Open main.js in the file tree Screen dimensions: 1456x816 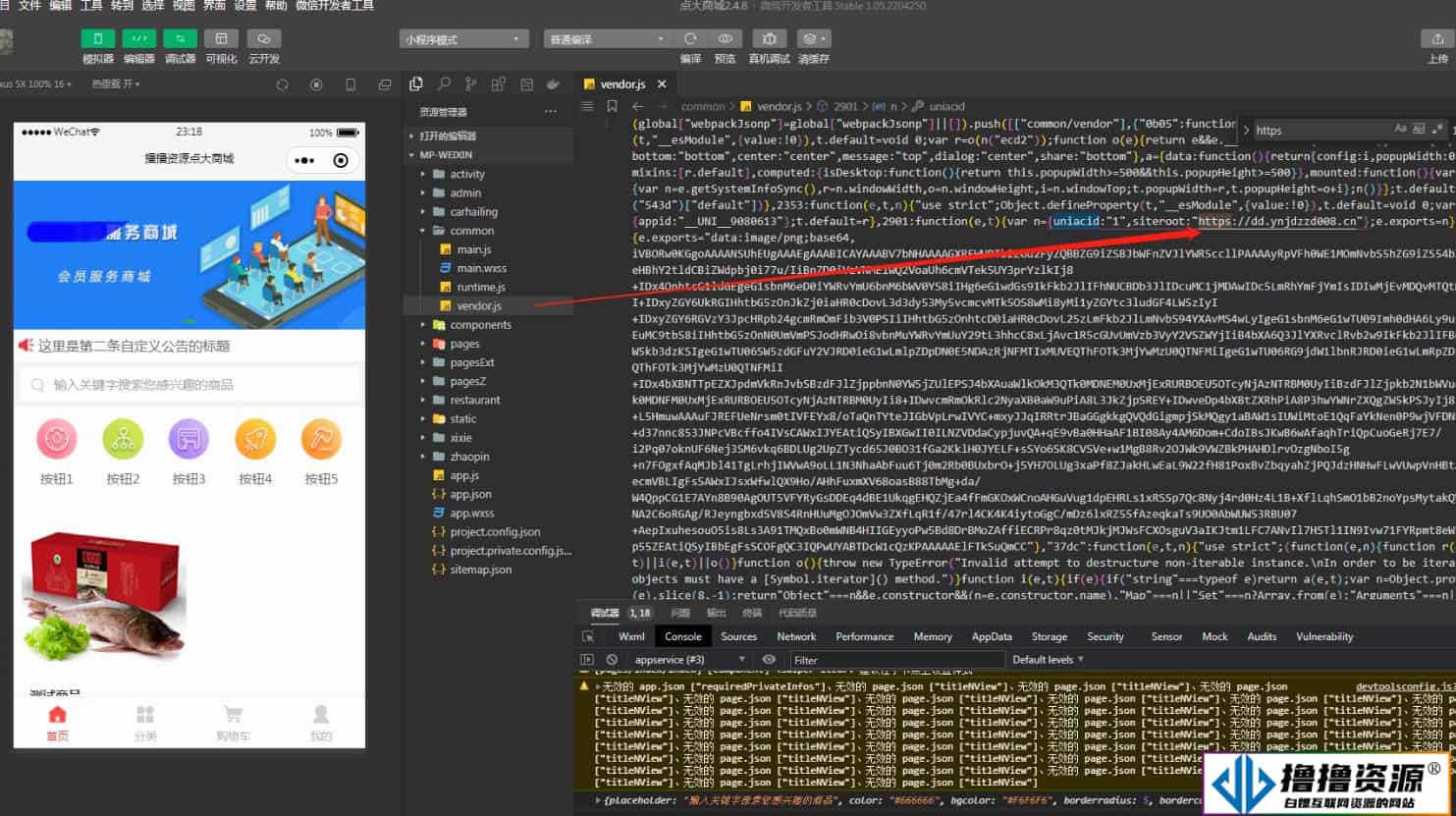(x=489, y=249)
